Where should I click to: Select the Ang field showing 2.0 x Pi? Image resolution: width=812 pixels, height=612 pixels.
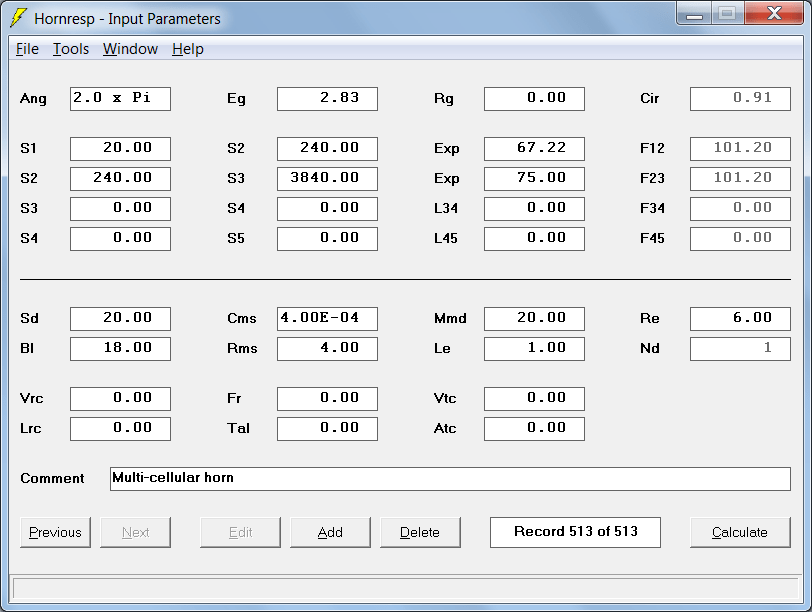[120, 98]
